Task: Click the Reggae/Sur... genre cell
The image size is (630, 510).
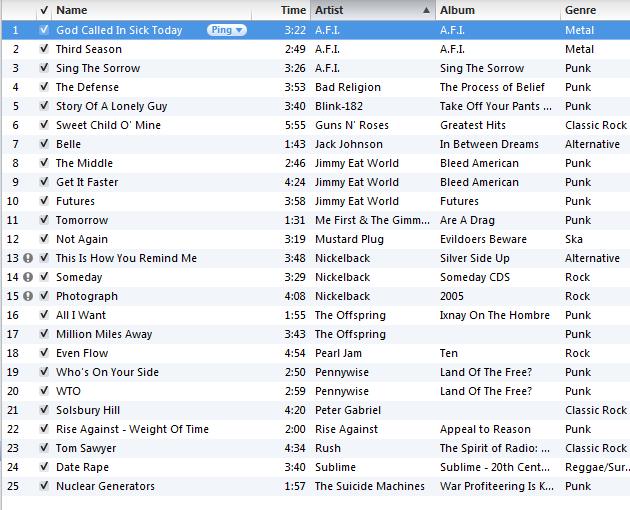Action: click(x=596, y=467)
